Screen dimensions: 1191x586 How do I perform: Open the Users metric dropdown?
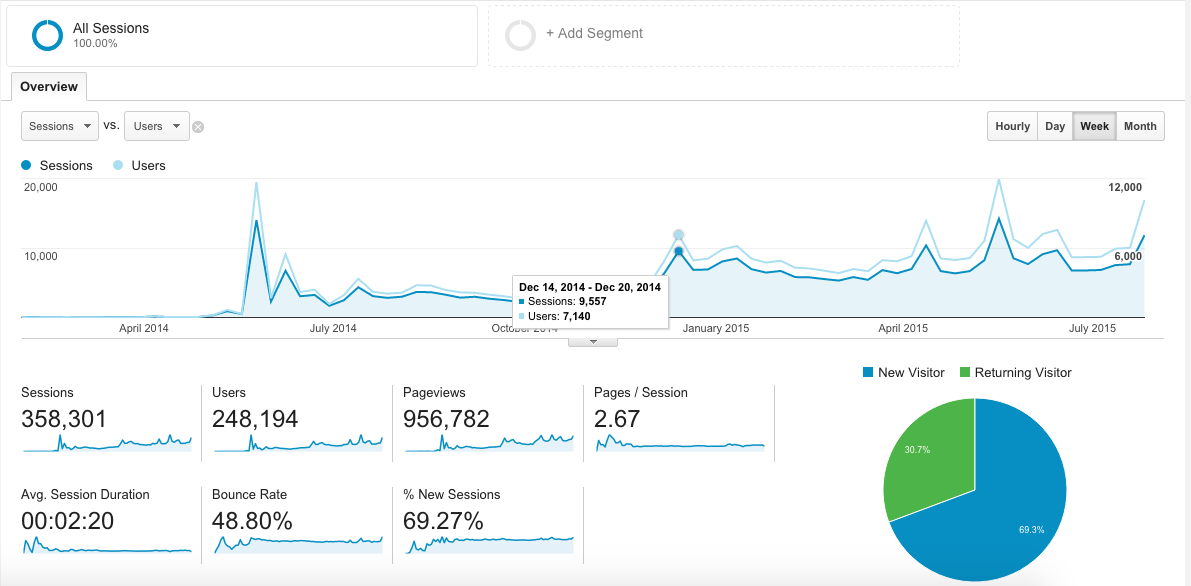tap(157, 126)
